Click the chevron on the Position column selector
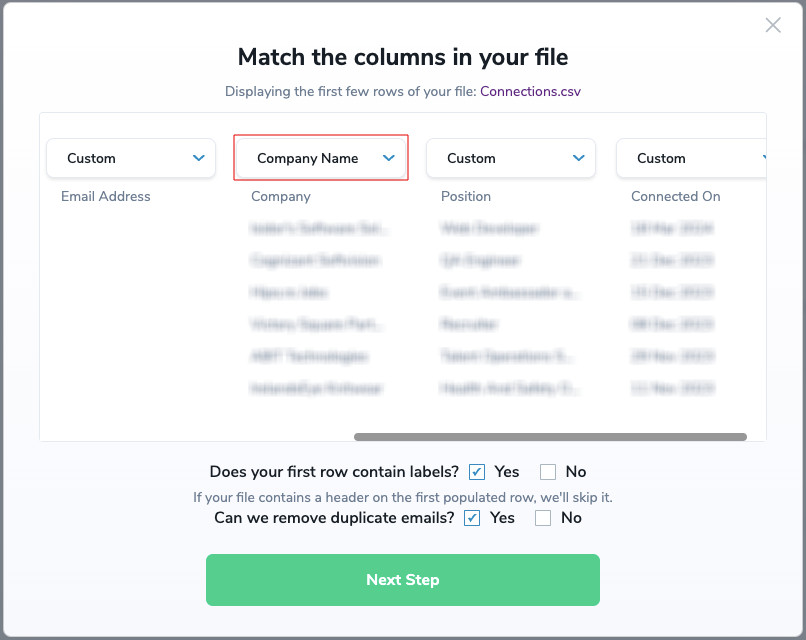 578,157
